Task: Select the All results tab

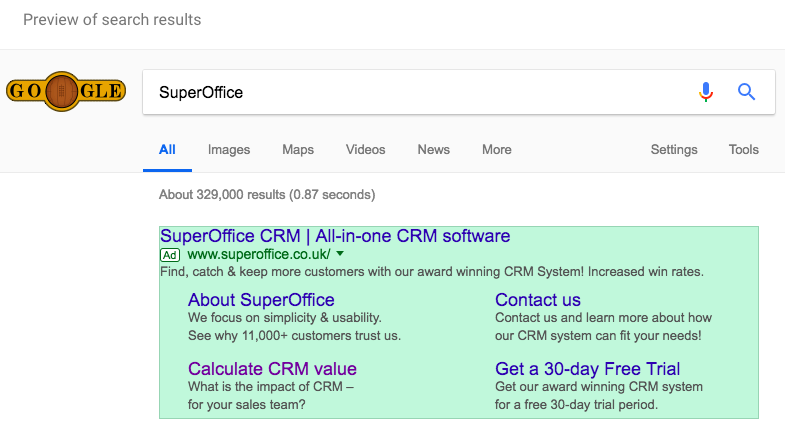Action: (x=167, y=150)
